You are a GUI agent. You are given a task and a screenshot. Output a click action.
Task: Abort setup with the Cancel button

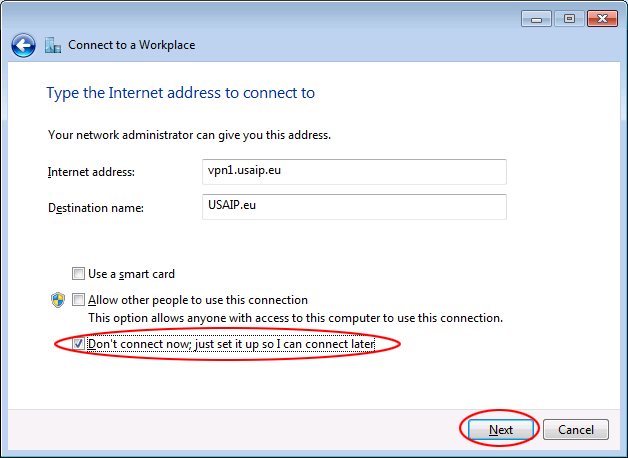576,430
